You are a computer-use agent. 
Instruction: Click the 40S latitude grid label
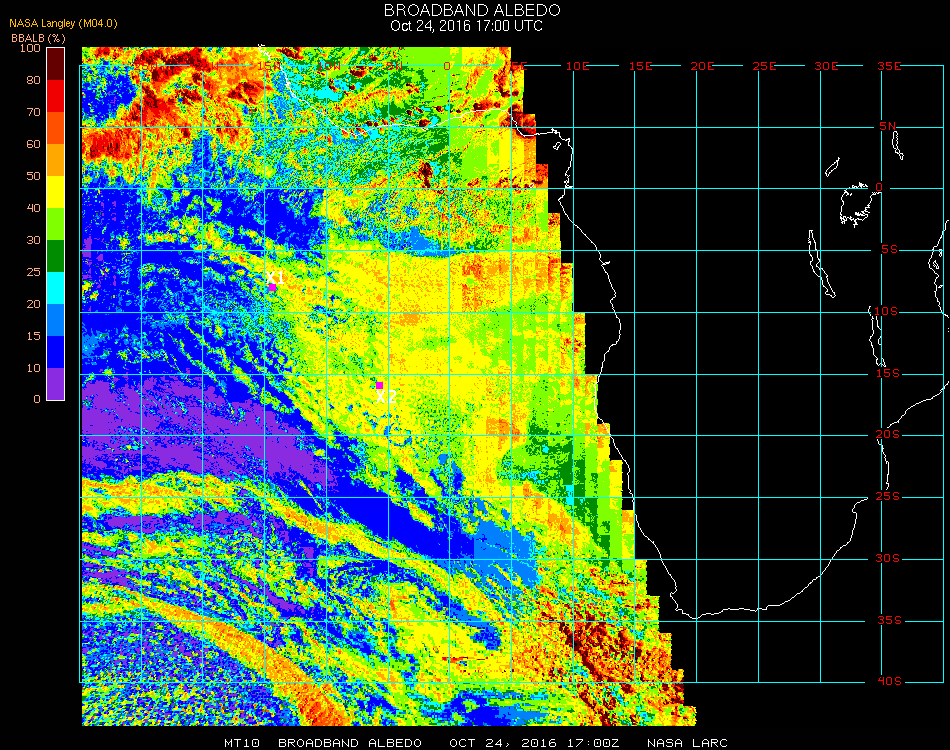pos(889,682)
